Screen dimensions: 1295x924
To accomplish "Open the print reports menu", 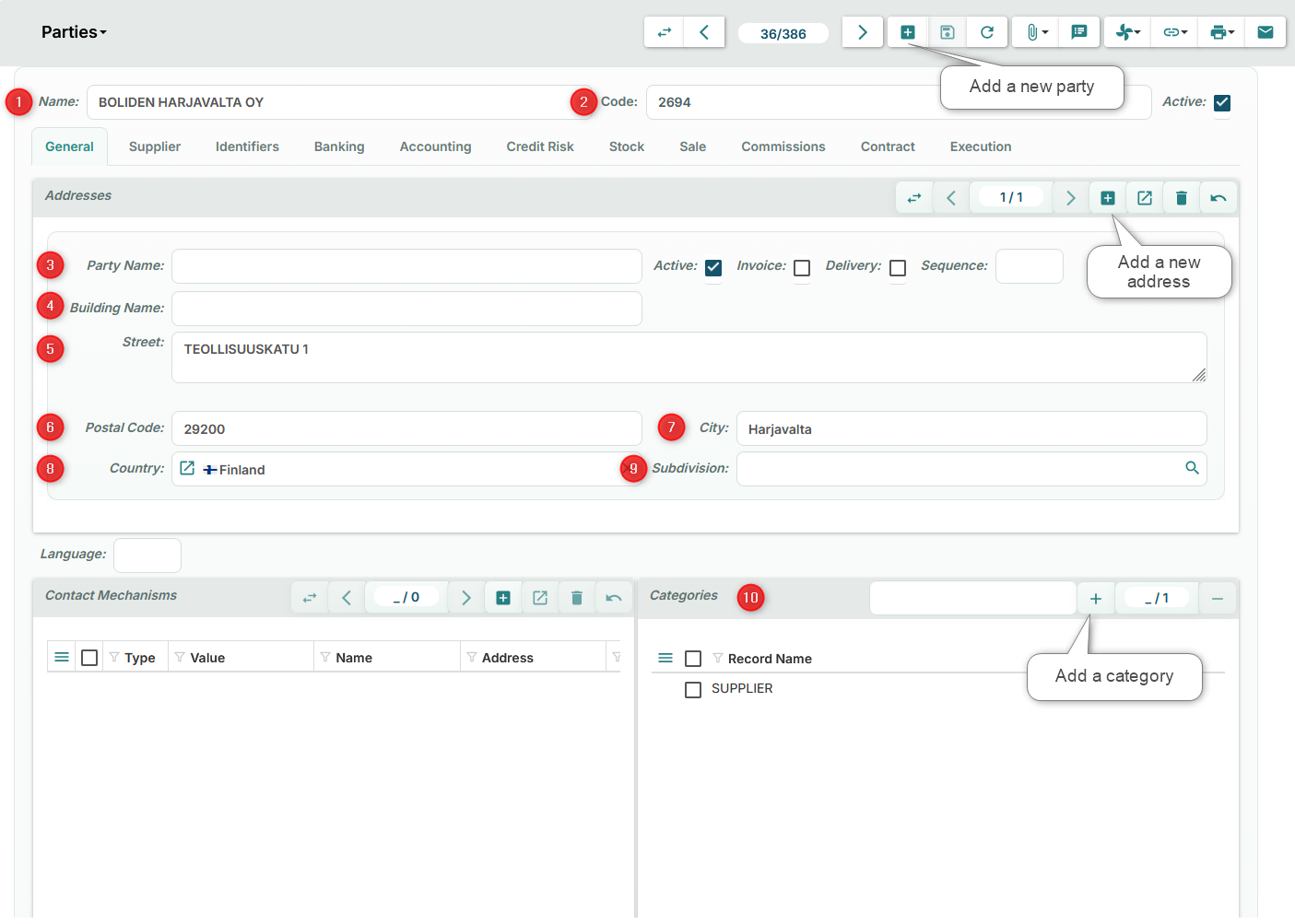I will point(1222,32).
